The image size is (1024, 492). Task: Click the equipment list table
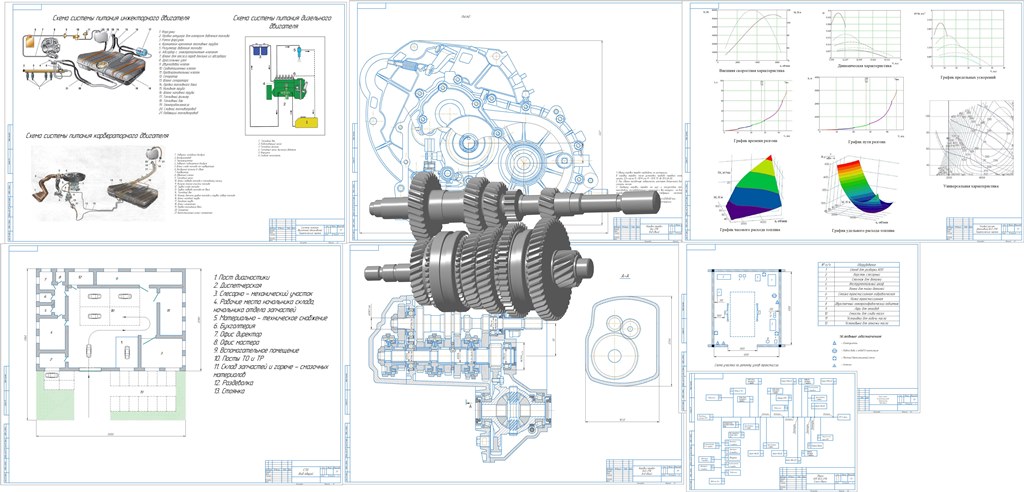(x=858, y=294)
